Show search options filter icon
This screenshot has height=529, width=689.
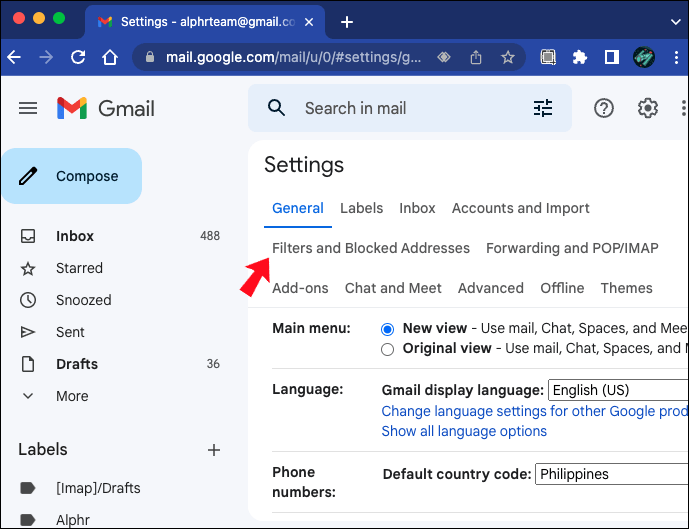[543, 108]
